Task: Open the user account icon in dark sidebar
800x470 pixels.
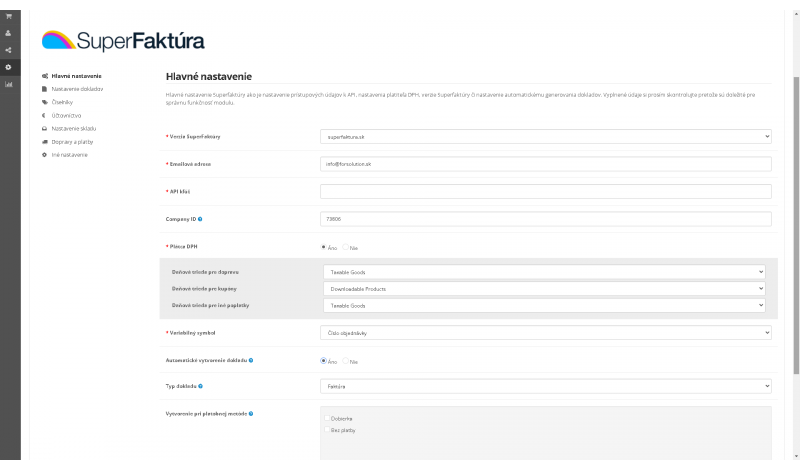Action: pyautogui.click(x=8, y=33)
